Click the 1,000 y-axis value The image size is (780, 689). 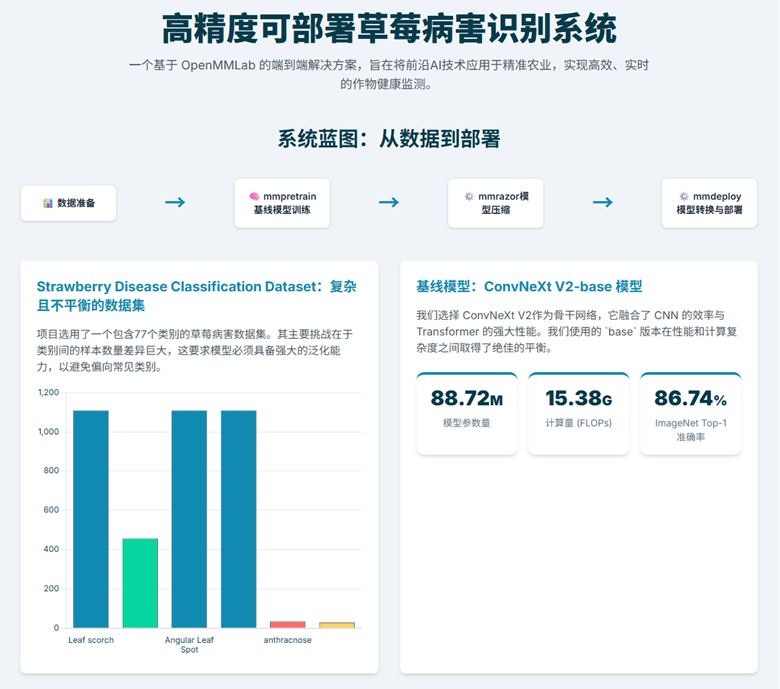(48, 432)
